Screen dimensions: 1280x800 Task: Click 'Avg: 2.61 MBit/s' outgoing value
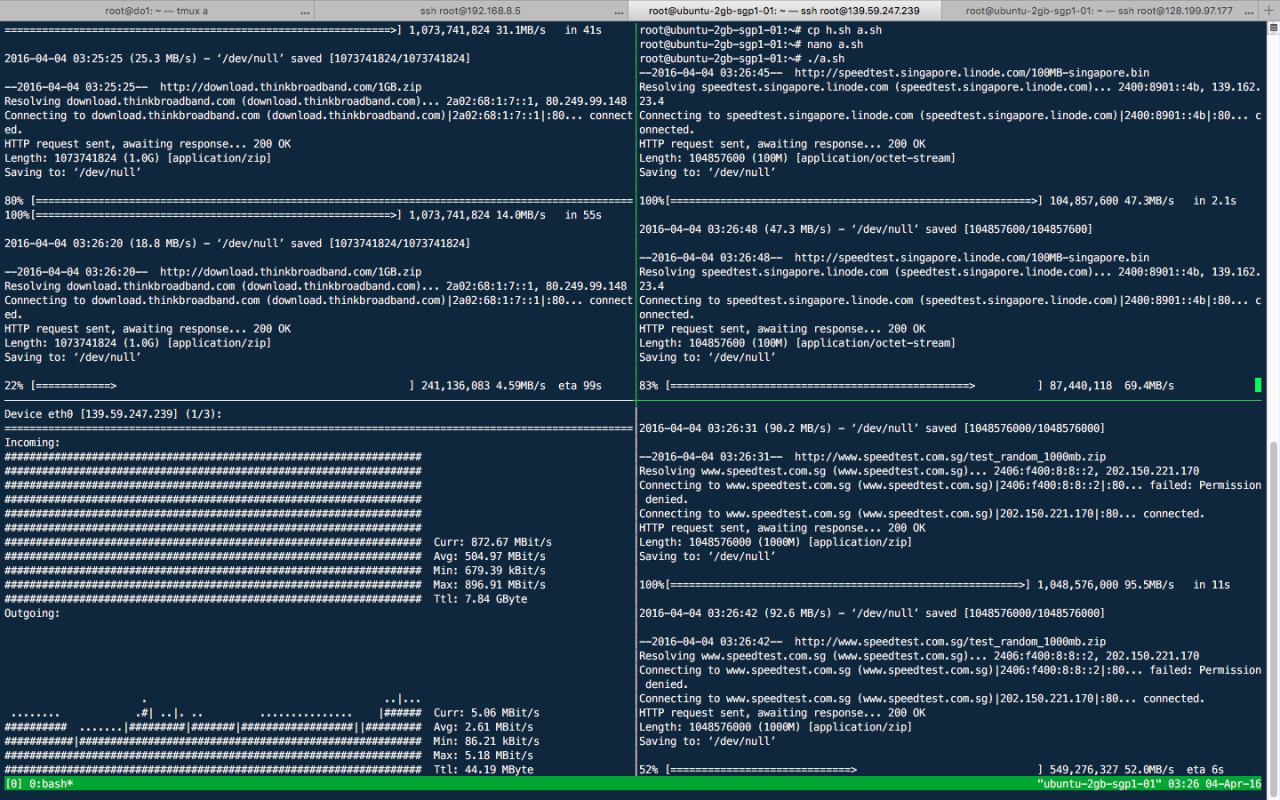click(484, 727)
